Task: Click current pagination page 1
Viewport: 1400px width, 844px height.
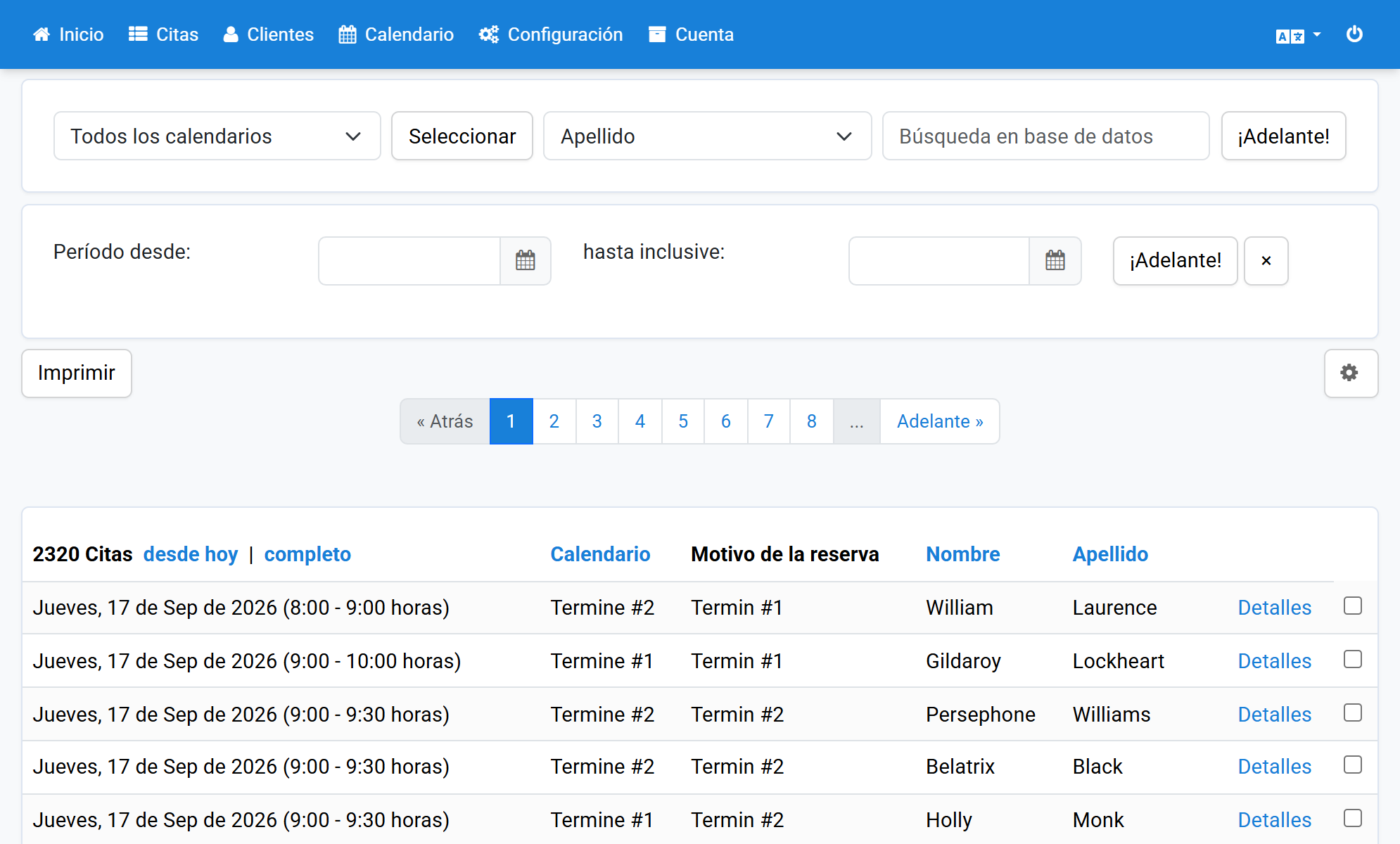Action: 511,421
